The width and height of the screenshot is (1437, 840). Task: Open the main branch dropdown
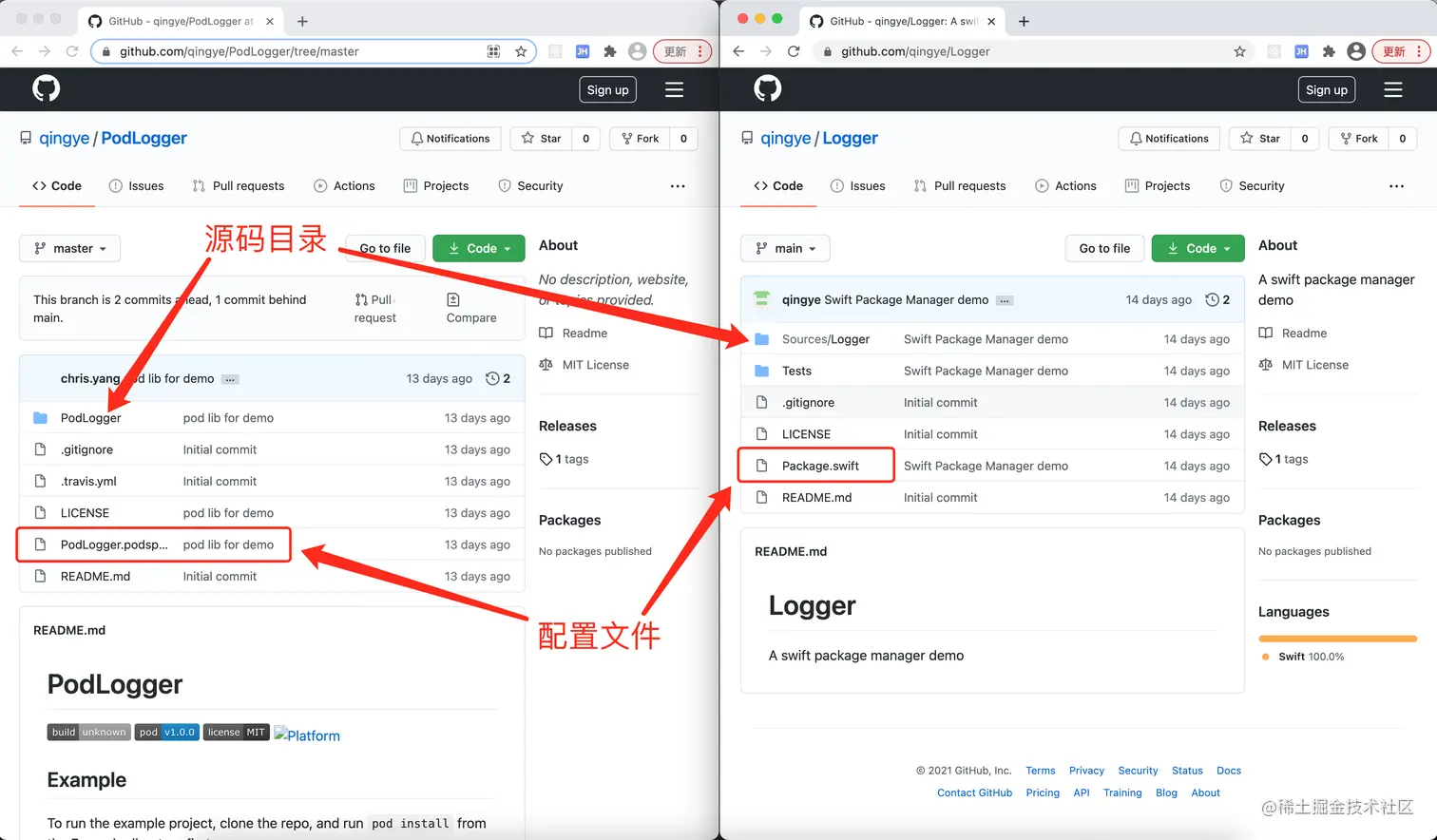coord(785,248)
